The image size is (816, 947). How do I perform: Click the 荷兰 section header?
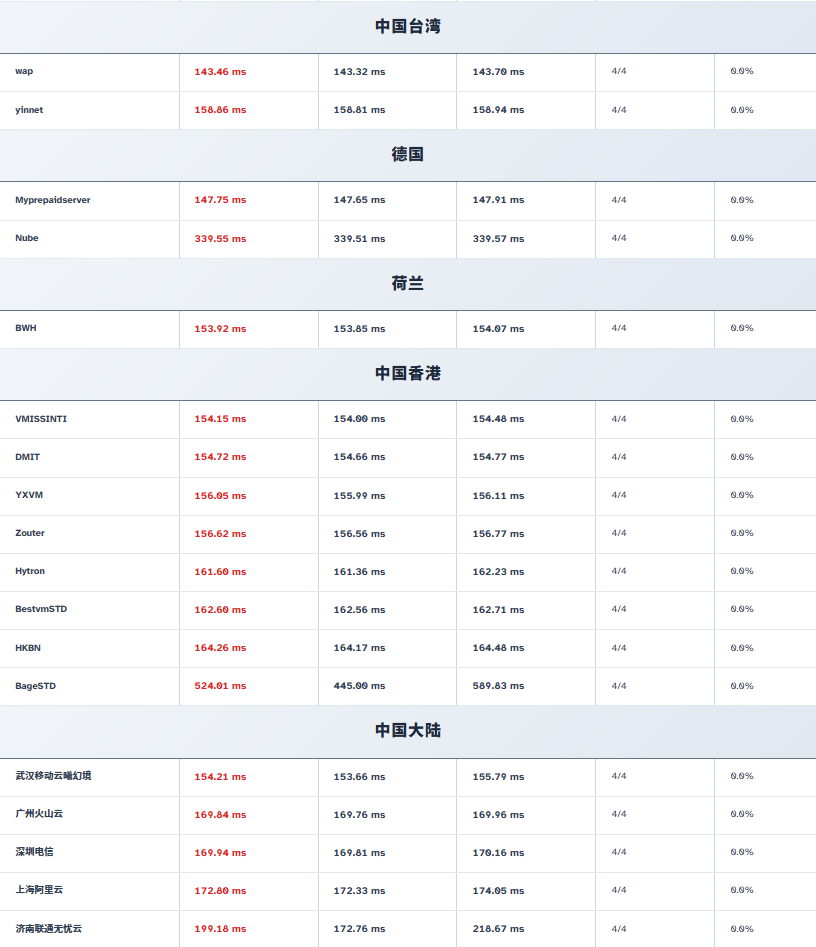tap(408, 284)
